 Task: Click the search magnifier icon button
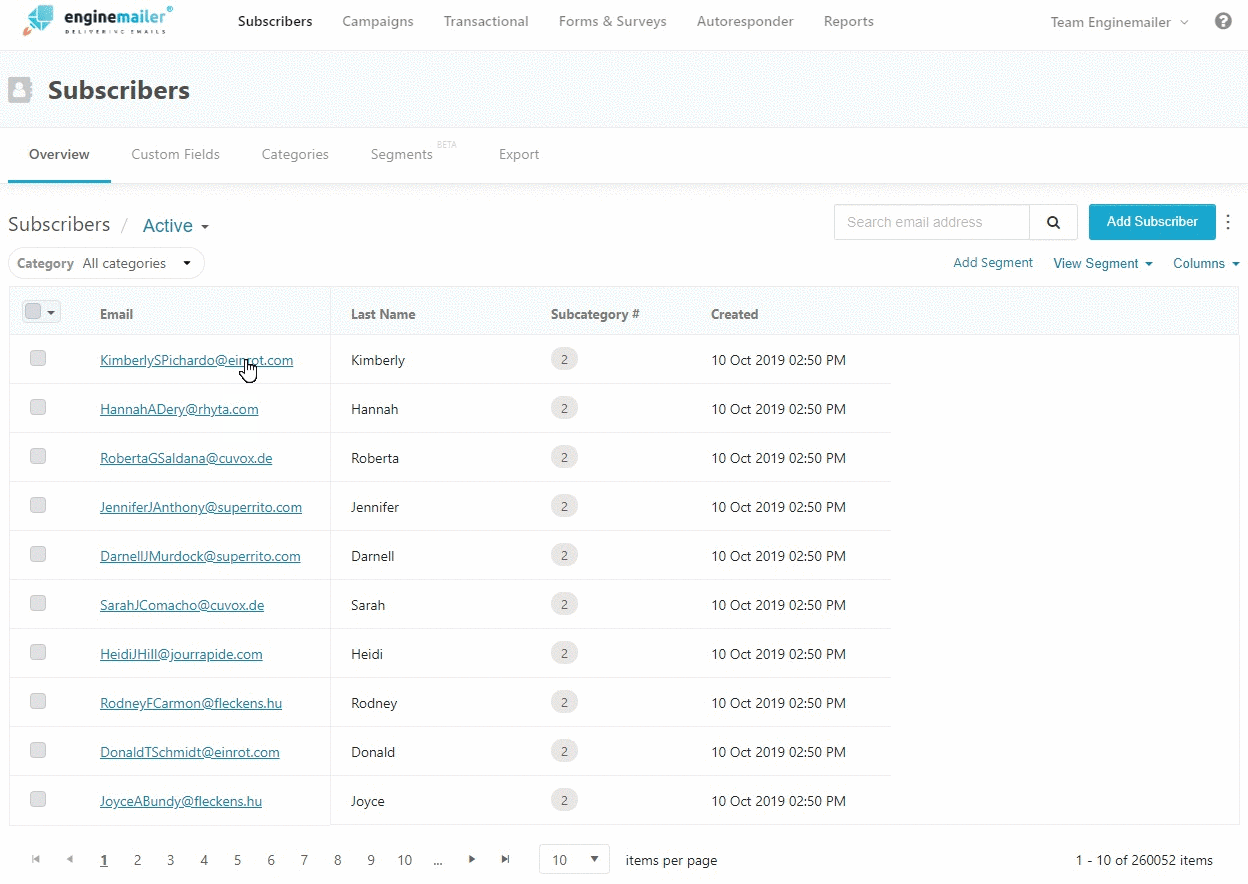[x=1053, y=222]
